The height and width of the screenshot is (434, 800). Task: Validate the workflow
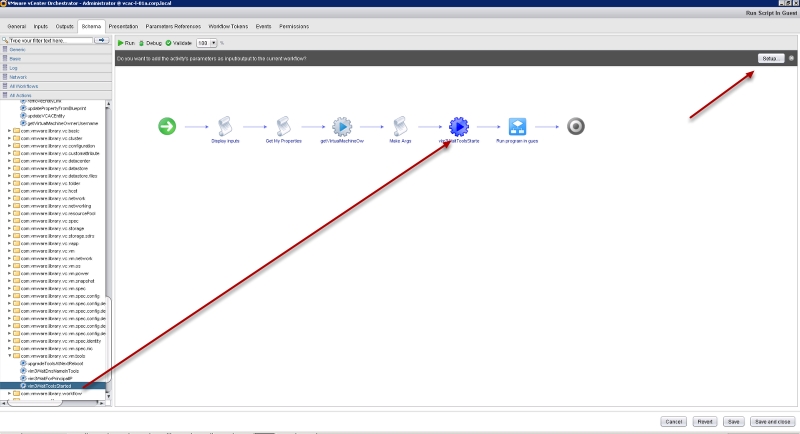click(x=179, y=43)
